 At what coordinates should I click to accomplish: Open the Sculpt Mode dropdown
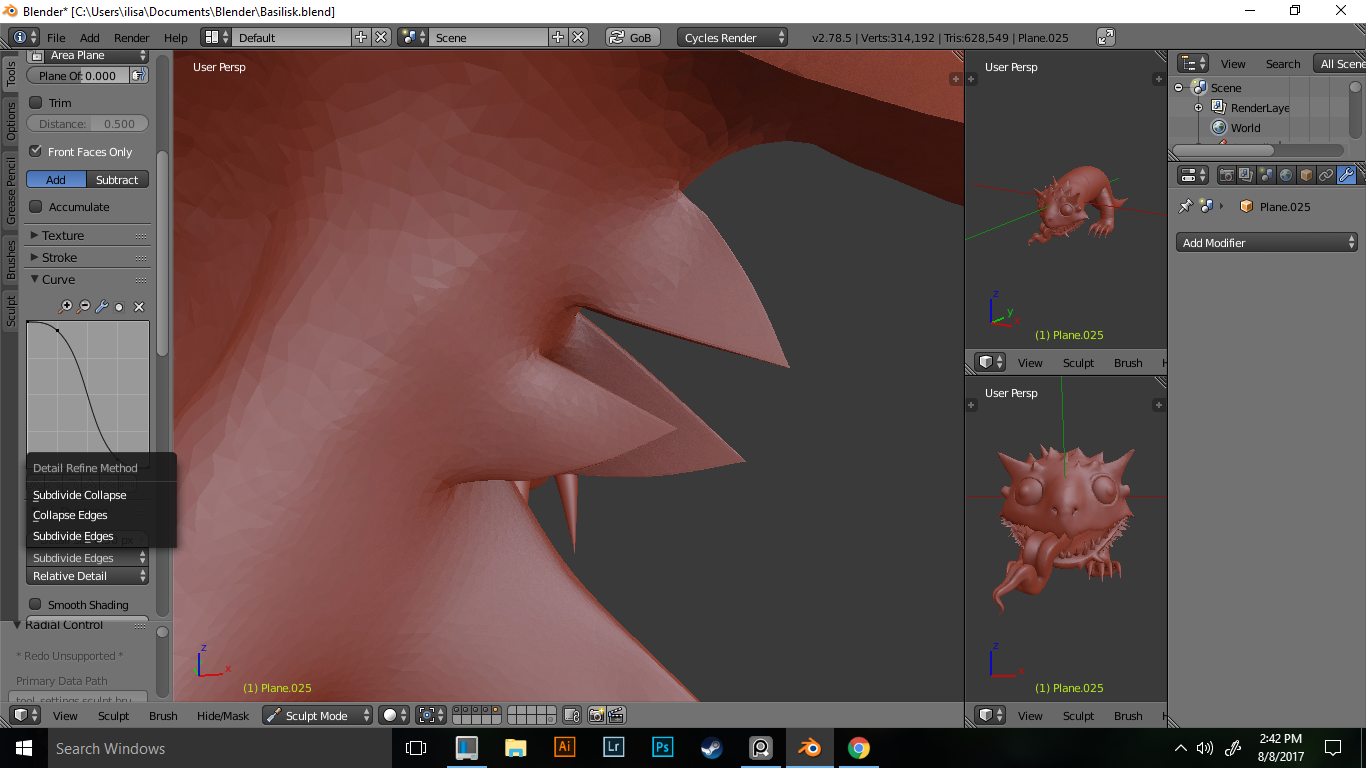click(x=317, y=715)
